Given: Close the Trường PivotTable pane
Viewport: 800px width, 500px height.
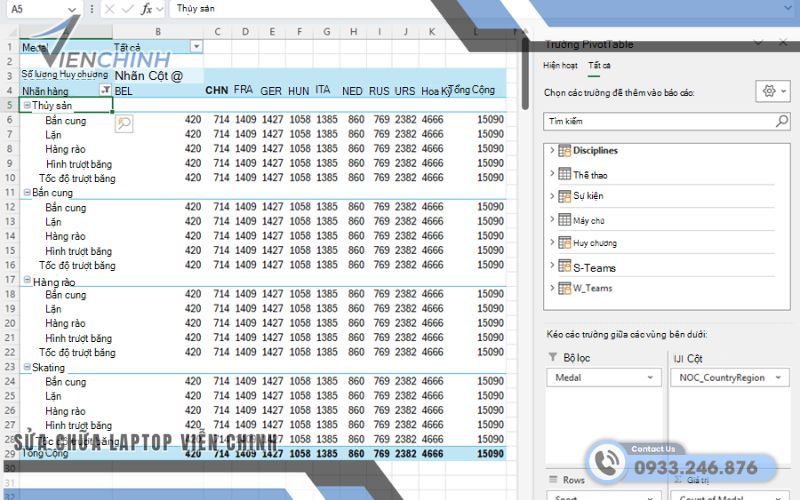Looking at the screenshot, I should pos(783,43).
